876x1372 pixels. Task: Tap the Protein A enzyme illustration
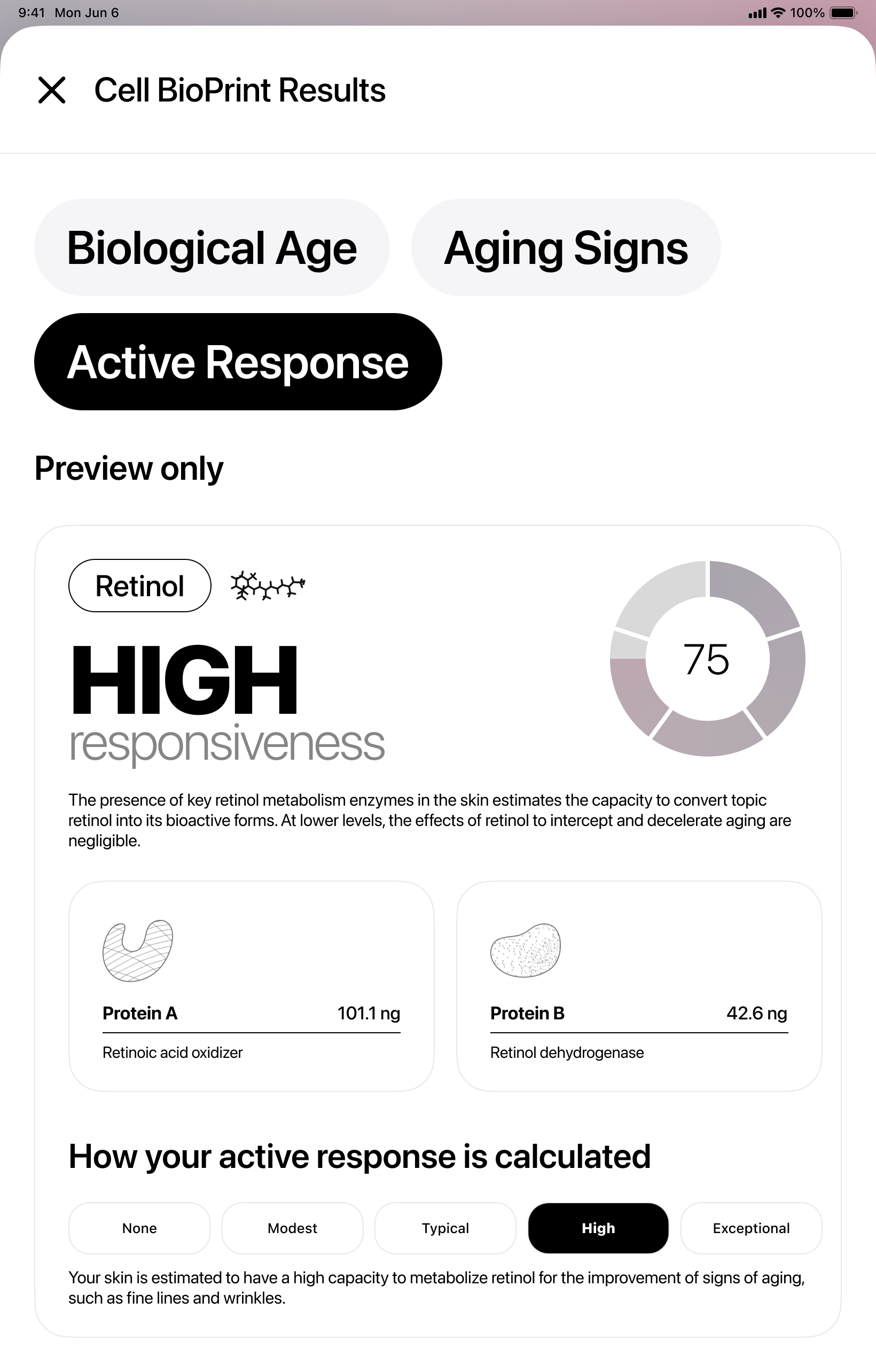coord(137,950)
